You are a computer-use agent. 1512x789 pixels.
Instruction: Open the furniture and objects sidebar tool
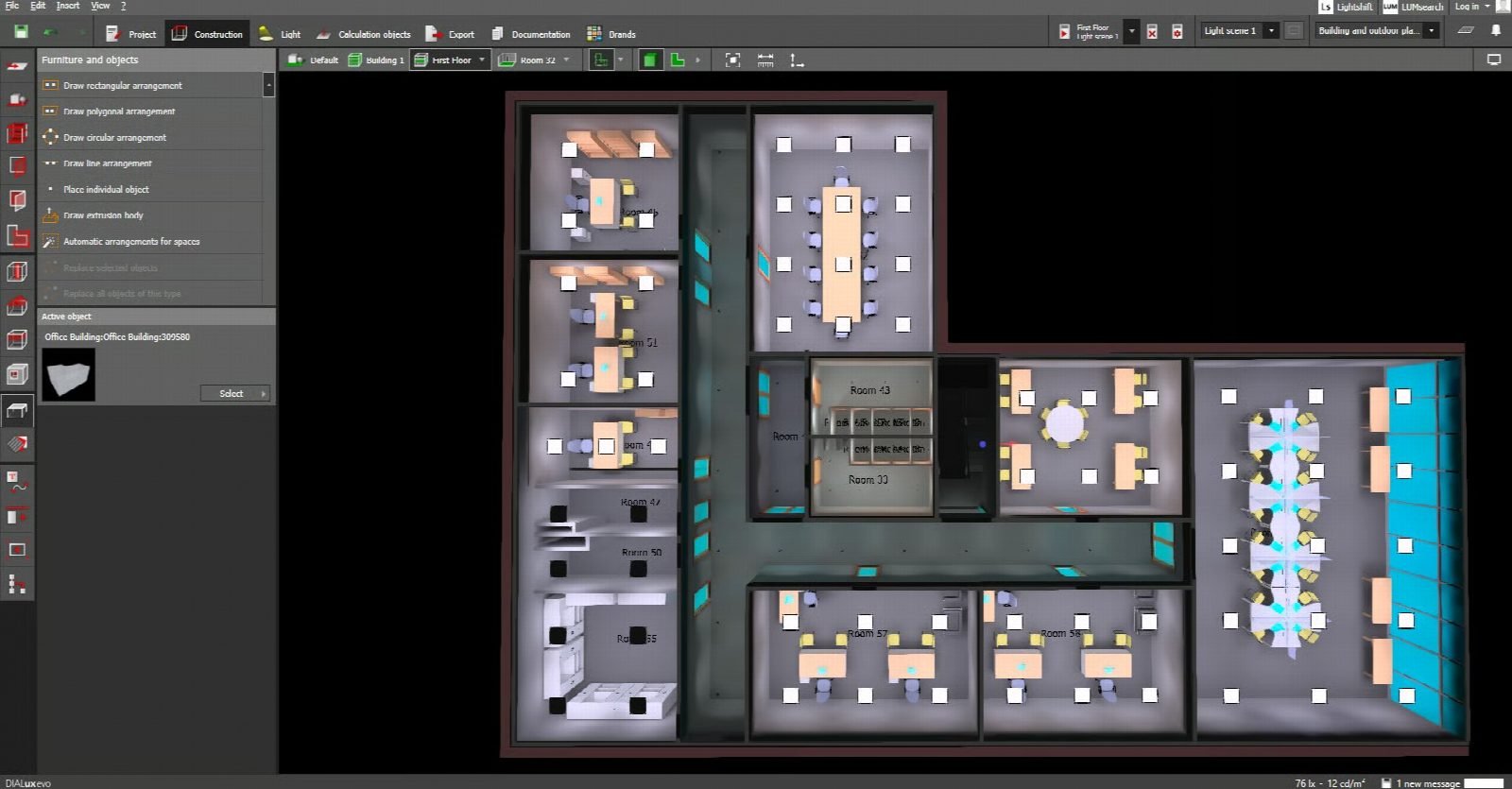click(17, 411)
